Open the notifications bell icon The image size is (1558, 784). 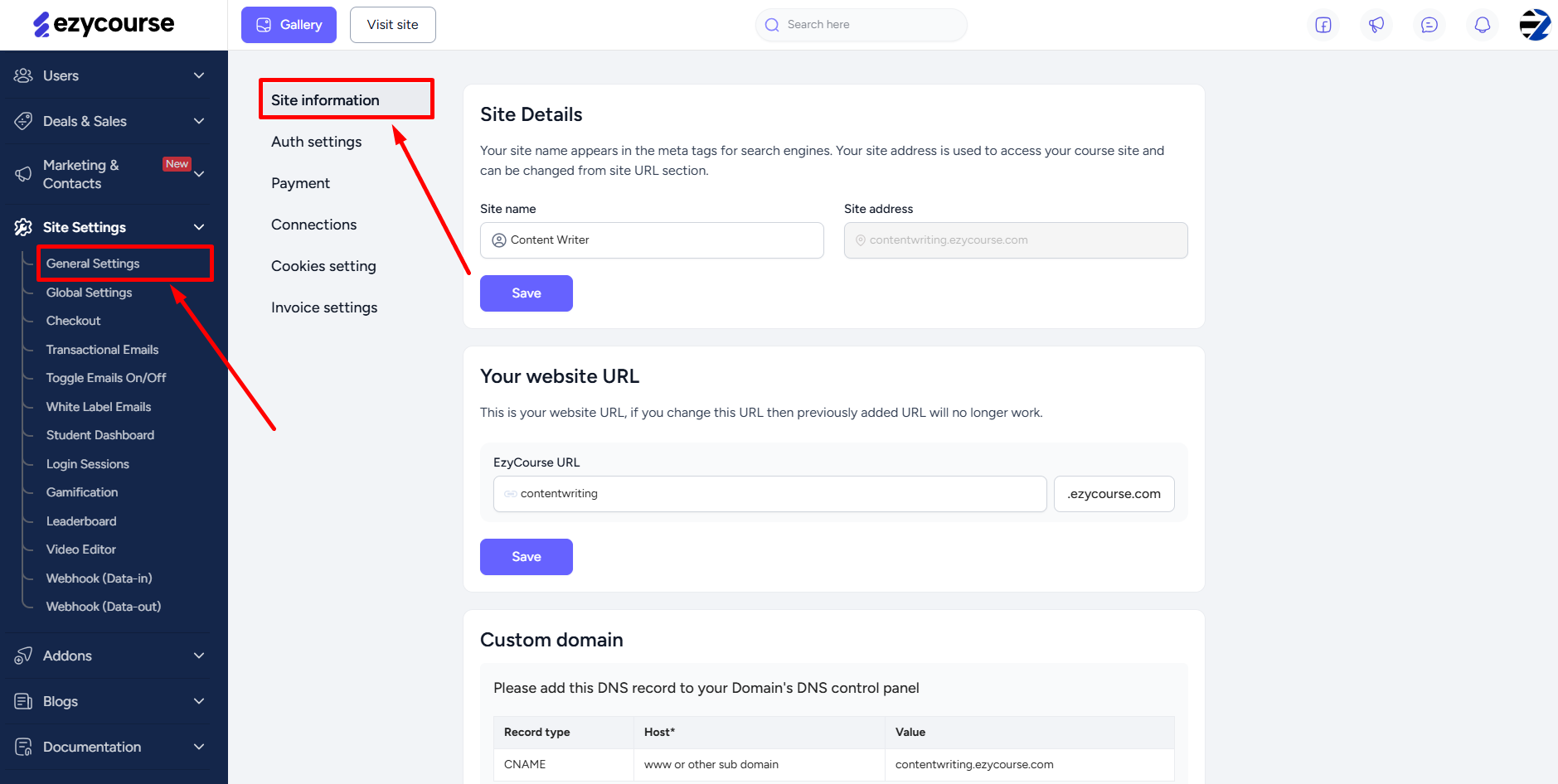point(1483,25)
